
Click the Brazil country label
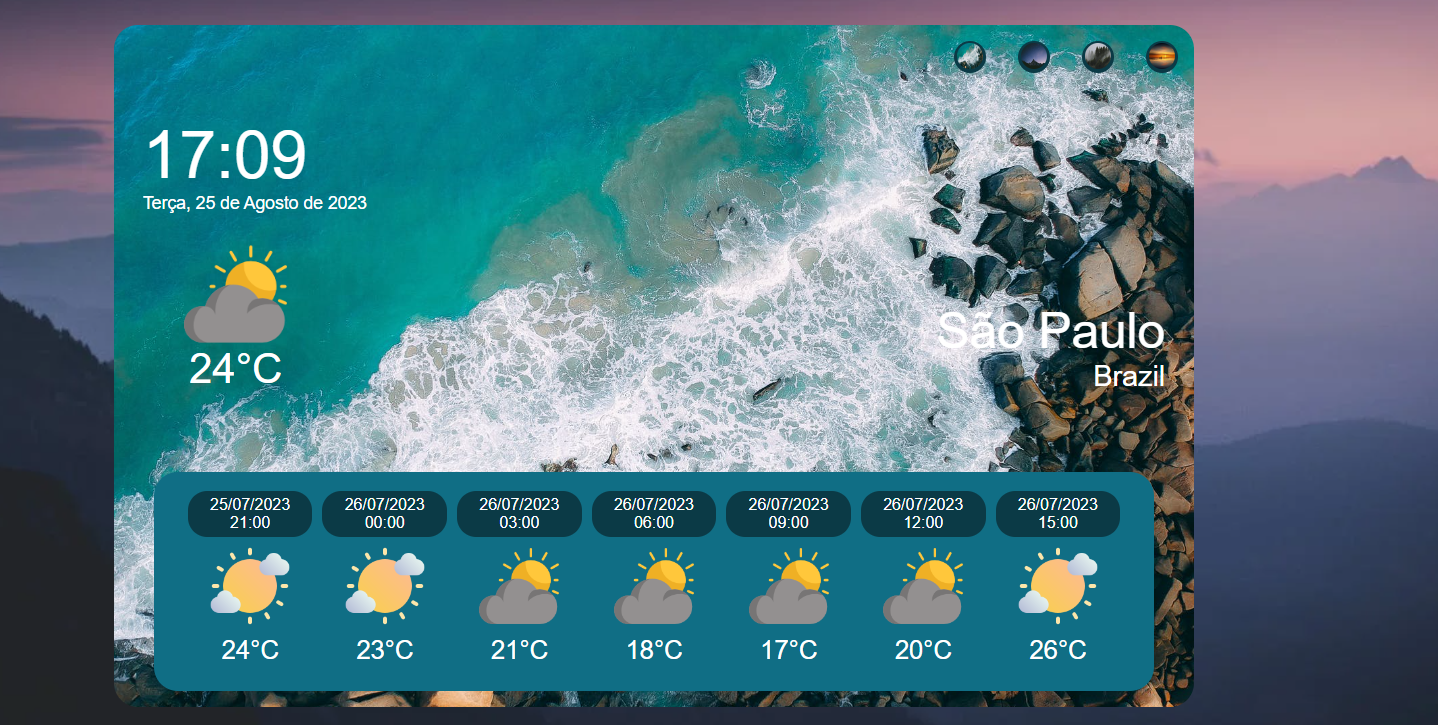click(x=1131, y=377)
